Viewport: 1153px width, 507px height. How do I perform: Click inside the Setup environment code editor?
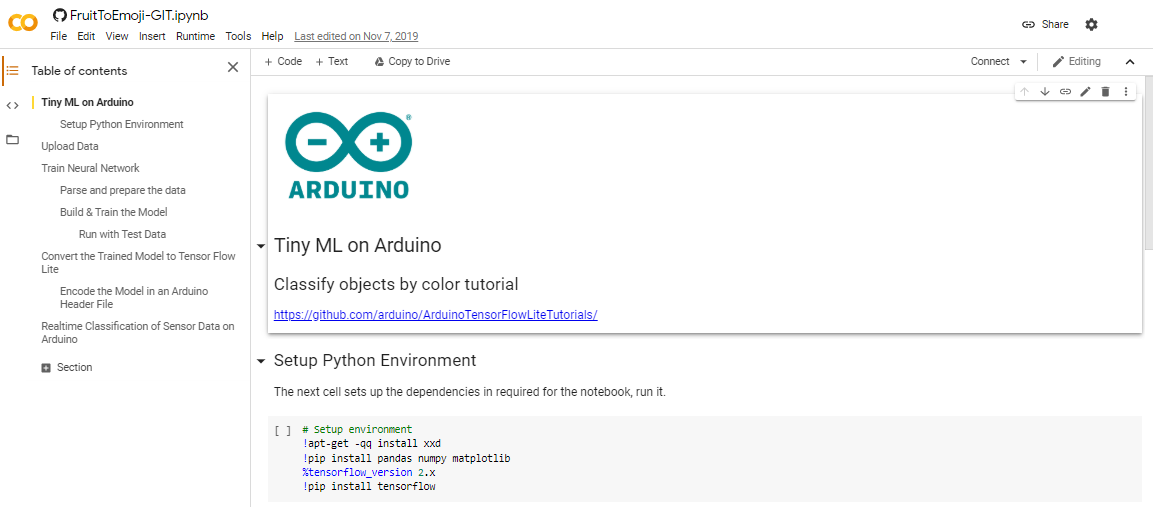pyautogui.click(x=721, y=458)
